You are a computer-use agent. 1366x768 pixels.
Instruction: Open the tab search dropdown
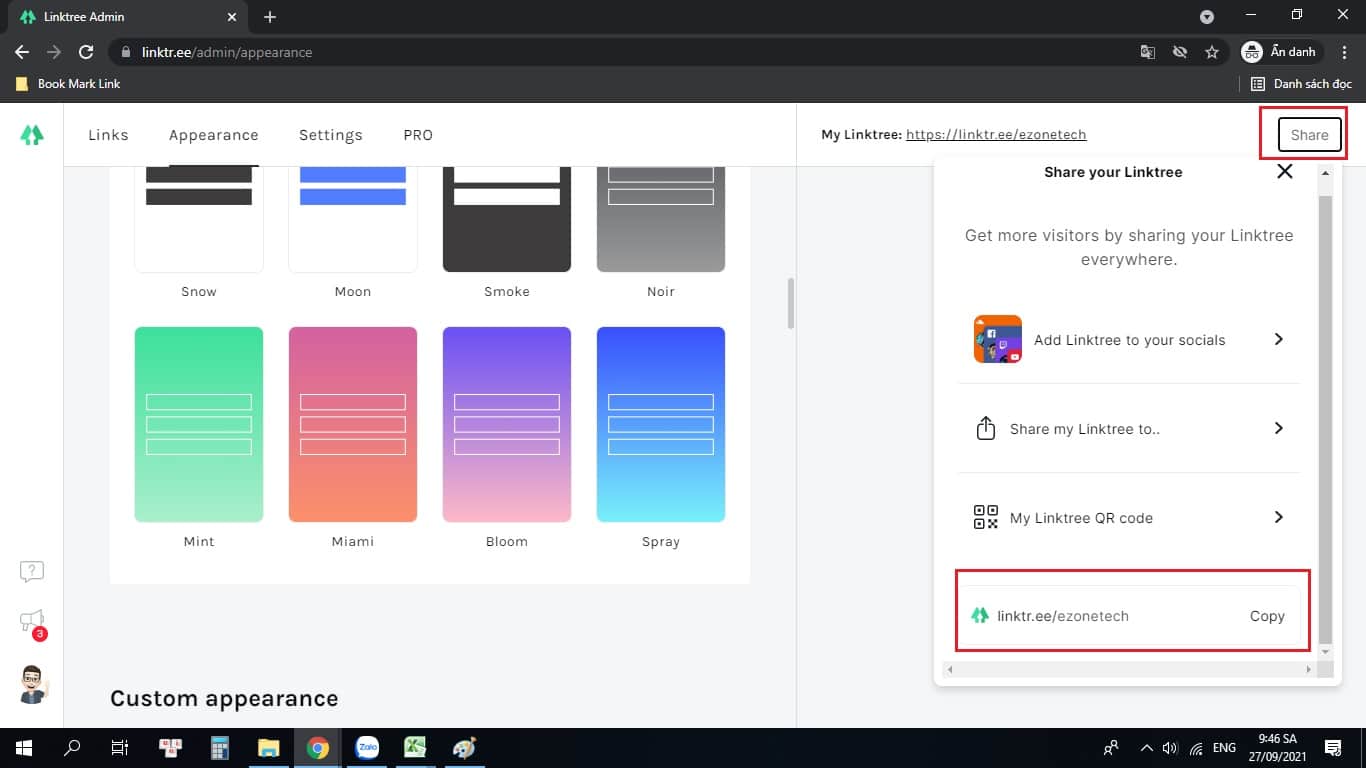pos(1207,17)
